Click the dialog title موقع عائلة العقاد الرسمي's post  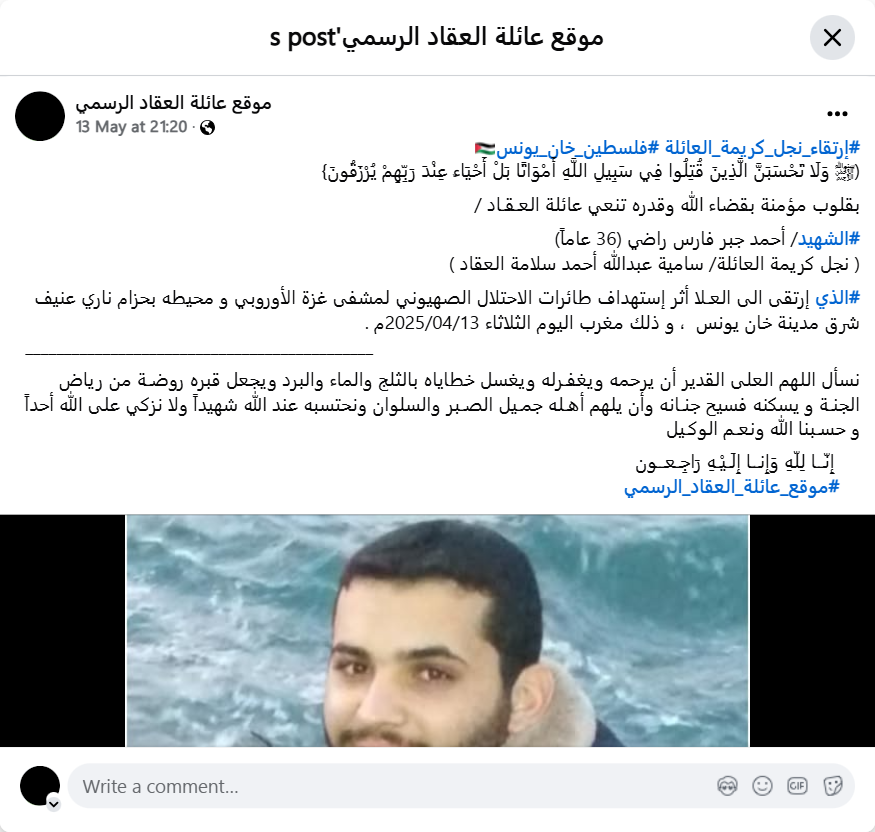point(437,37)
